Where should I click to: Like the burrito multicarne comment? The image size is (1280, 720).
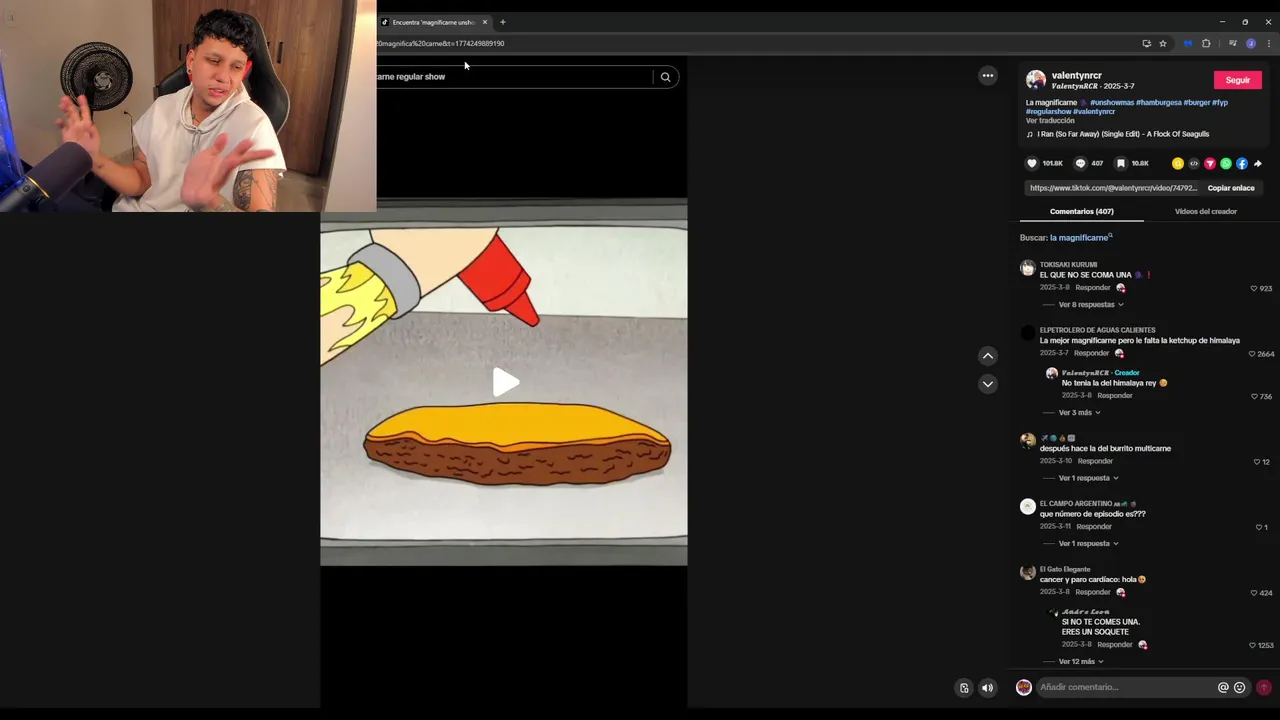pos(1257,462)
